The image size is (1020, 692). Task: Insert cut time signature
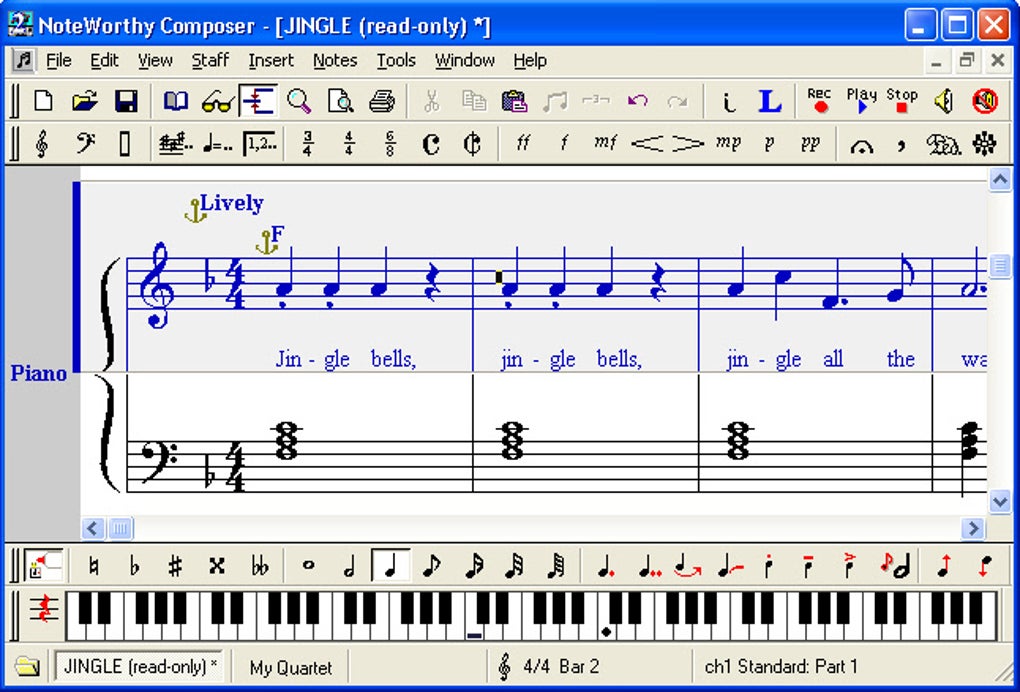pos(472,144)
